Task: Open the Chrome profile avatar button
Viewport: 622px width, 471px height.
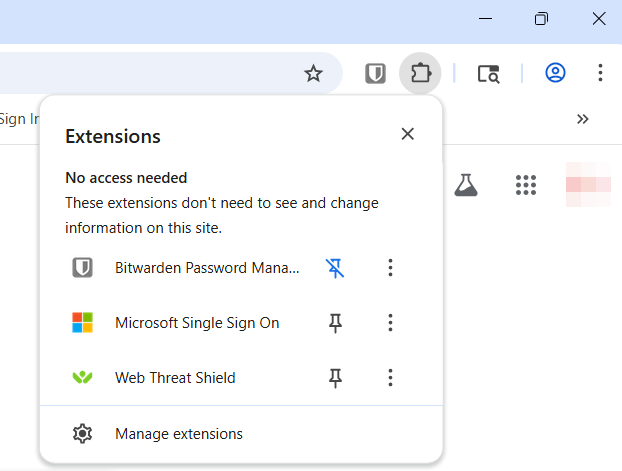Action: click(555, 73)
